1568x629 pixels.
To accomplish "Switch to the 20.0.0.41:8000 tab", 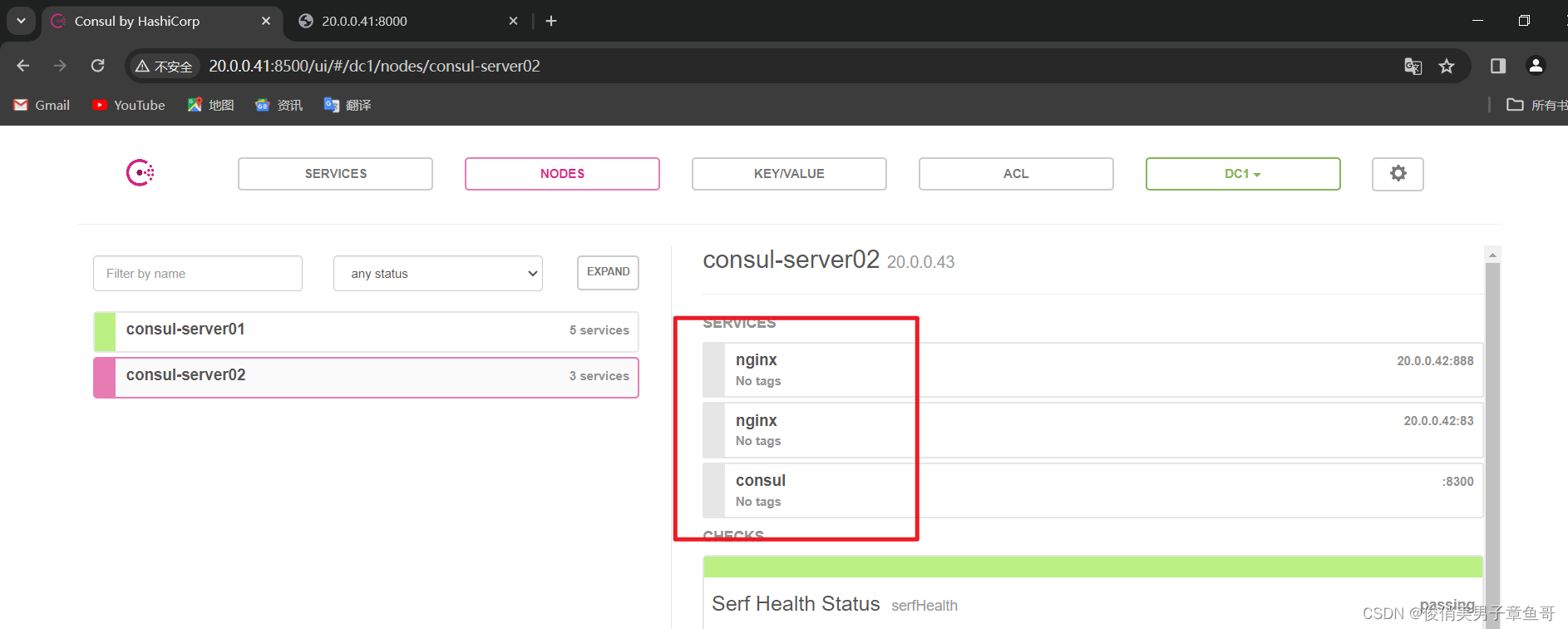I will point(407,21).
